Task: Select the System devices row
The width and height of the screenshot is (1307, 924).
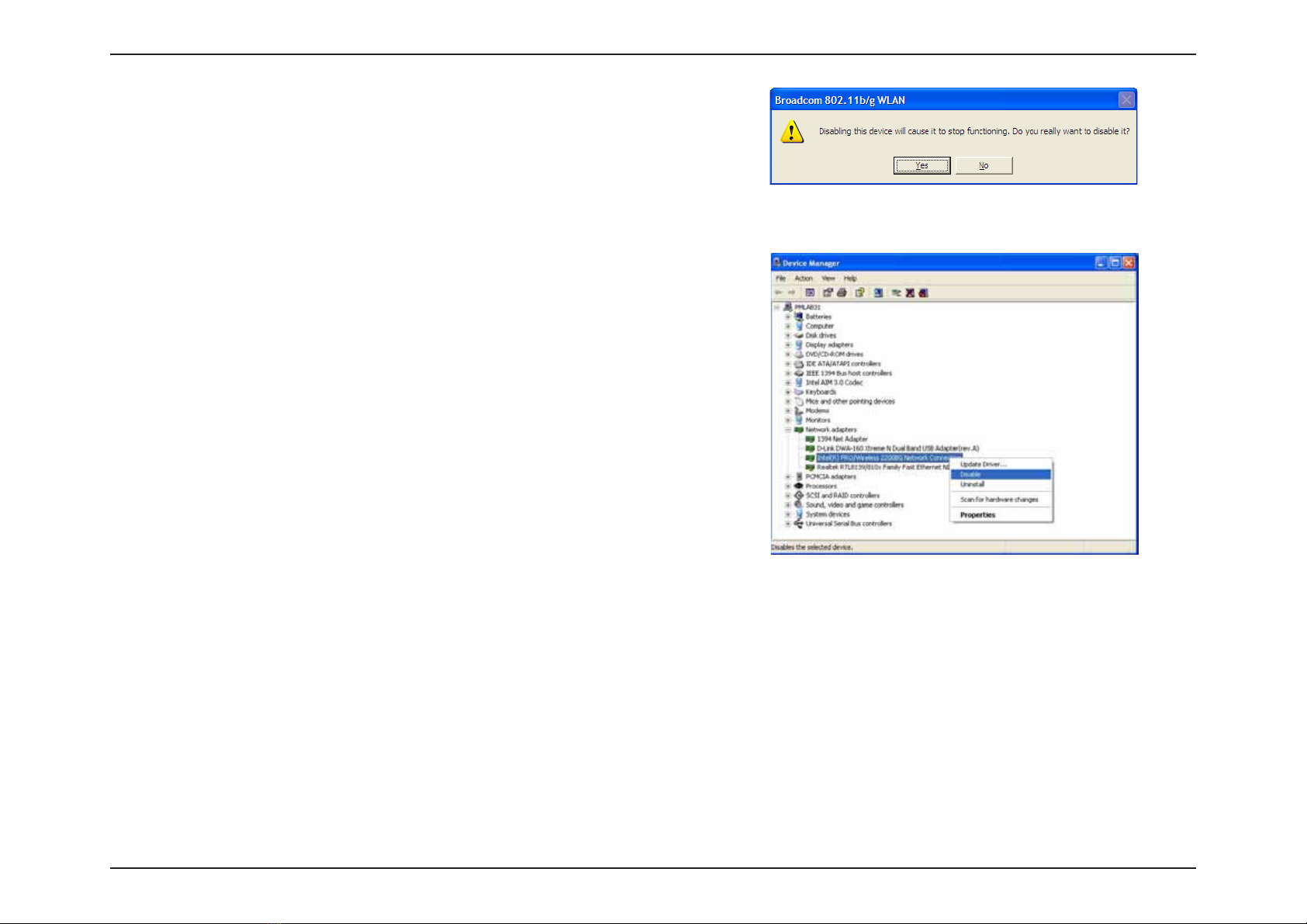Action: coord(828,514)
